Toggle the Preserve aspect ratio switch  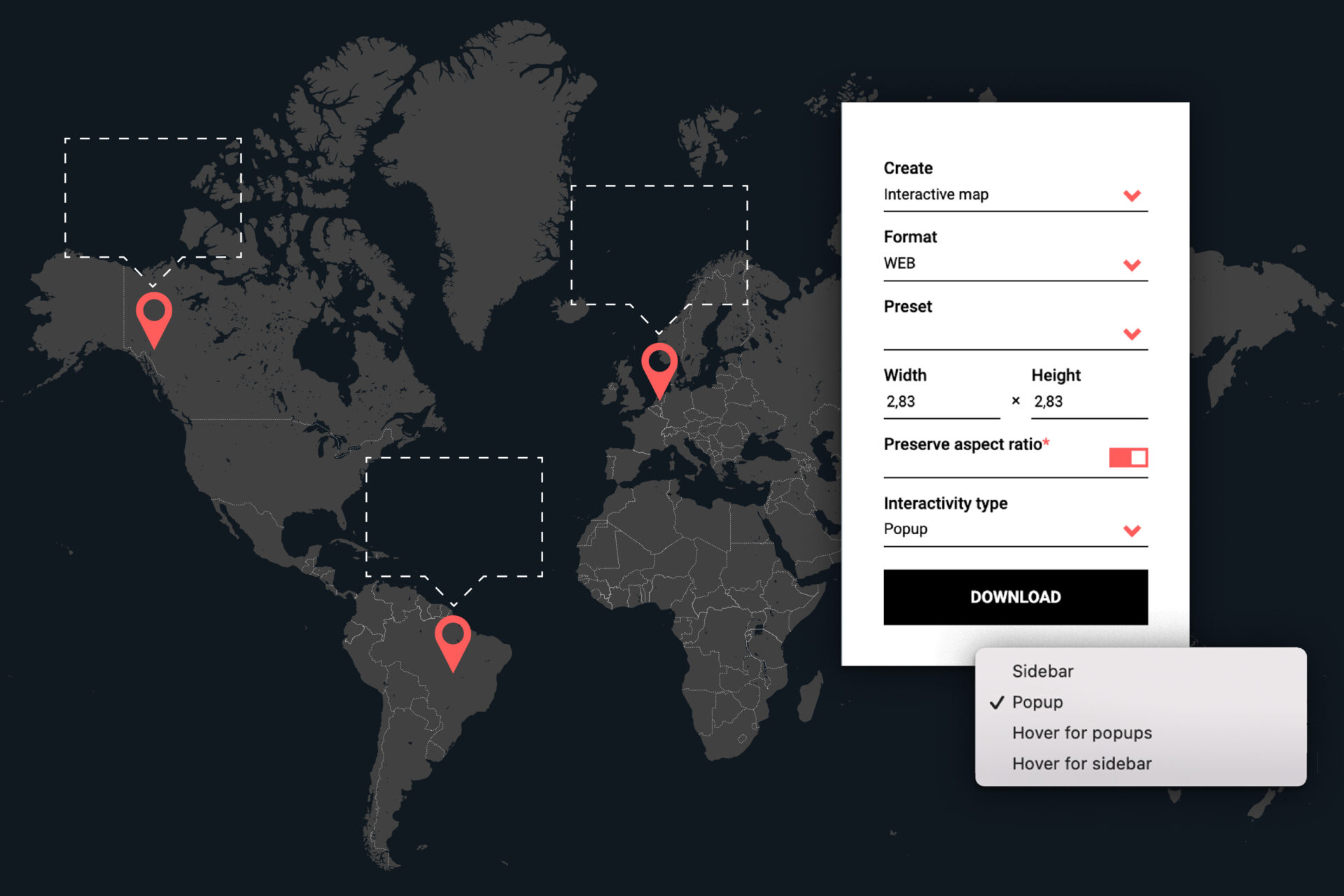tap(1128, 456)
